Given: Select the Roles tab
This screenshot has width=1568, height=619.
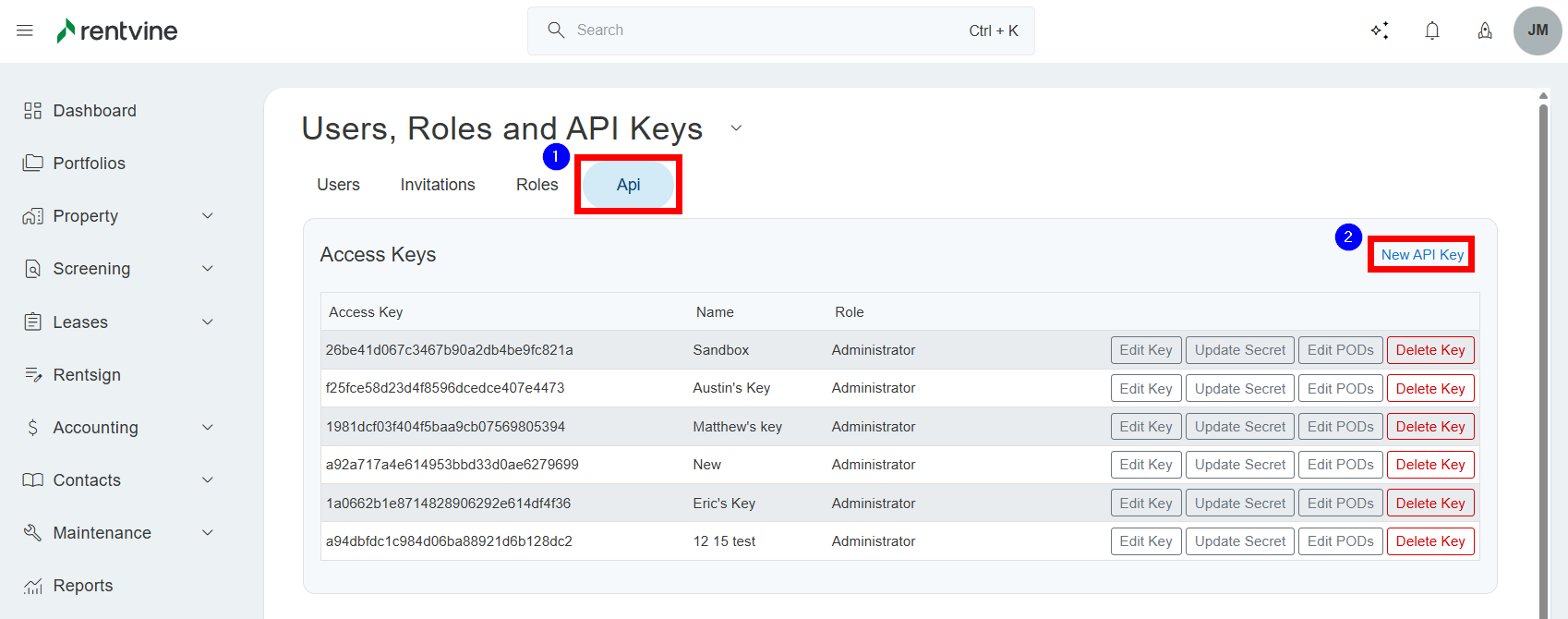Looking at the screenshot, I should pyautogui.click(x=537, y=185).
